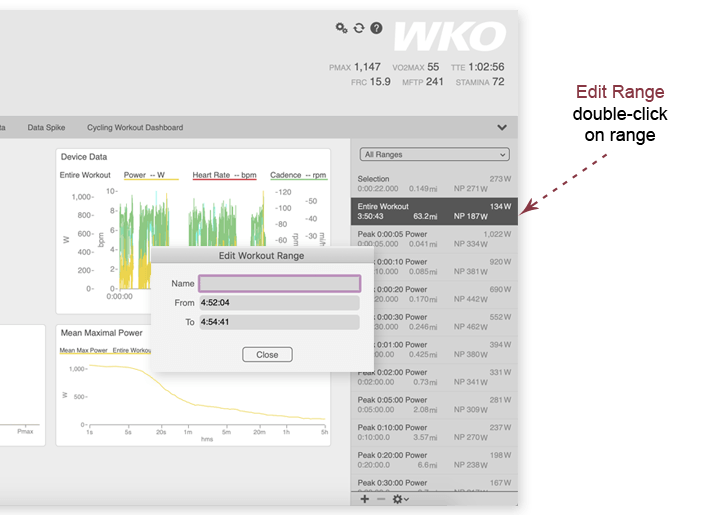
Task: Click the Heart Rate -- bpm legend
Action: coord(225,175)
